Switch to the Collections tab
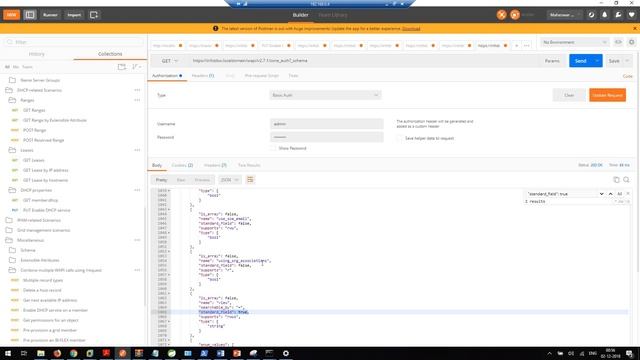The height and width of the screenshot is (360, 640). [x=110, y=54]
